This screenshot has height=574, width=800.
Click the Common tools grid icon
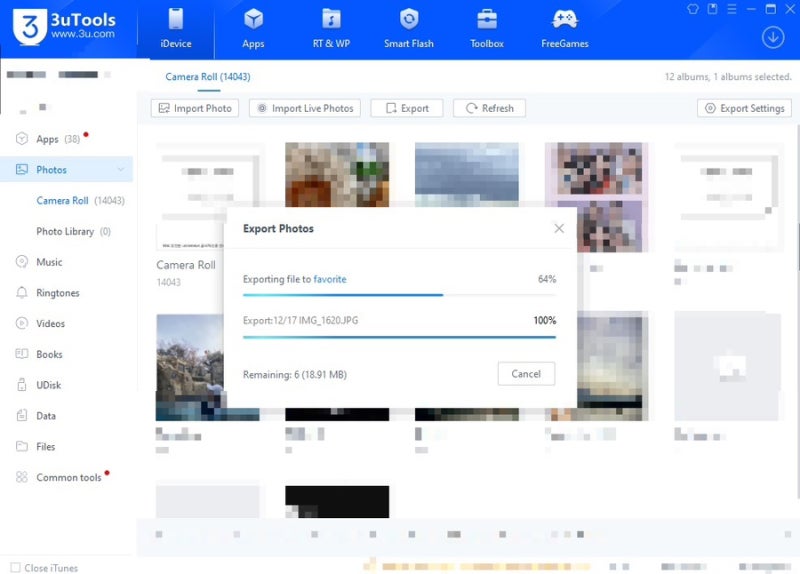21,477
